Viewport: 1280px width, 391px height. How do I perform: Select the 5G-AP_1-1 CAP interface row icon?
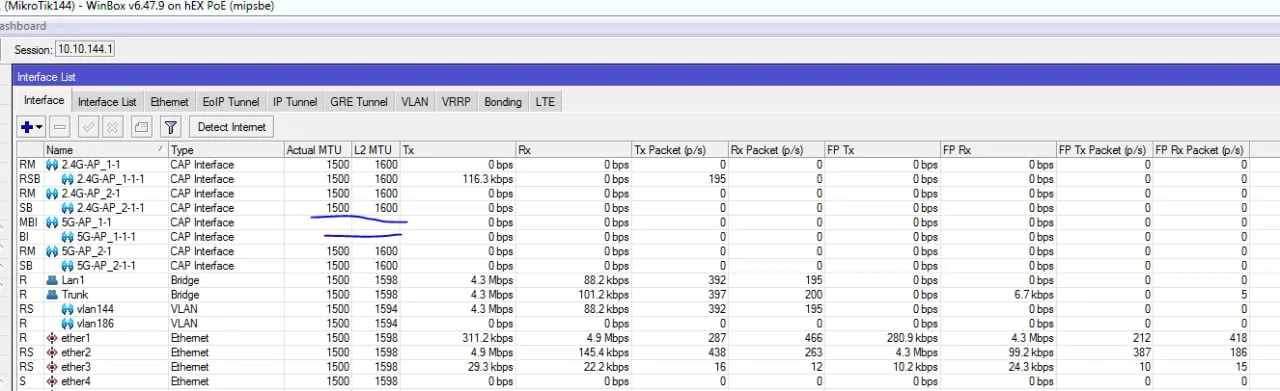[x=52, y=222]
